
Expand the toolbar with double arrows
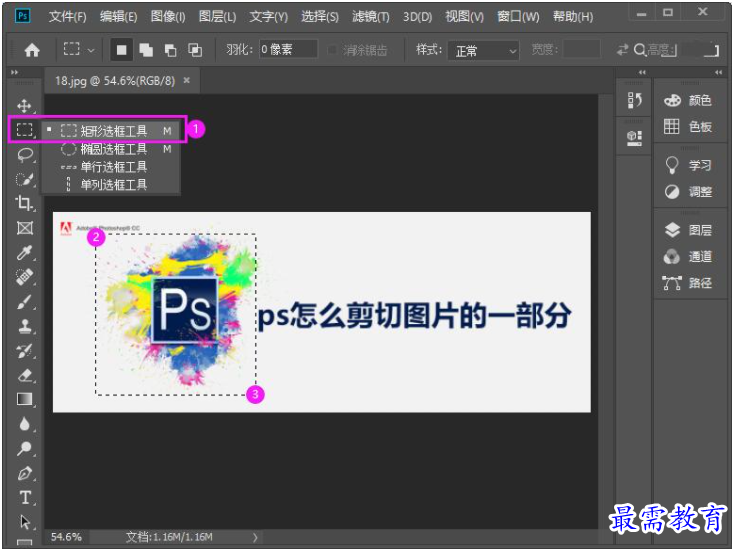point(14,72)
